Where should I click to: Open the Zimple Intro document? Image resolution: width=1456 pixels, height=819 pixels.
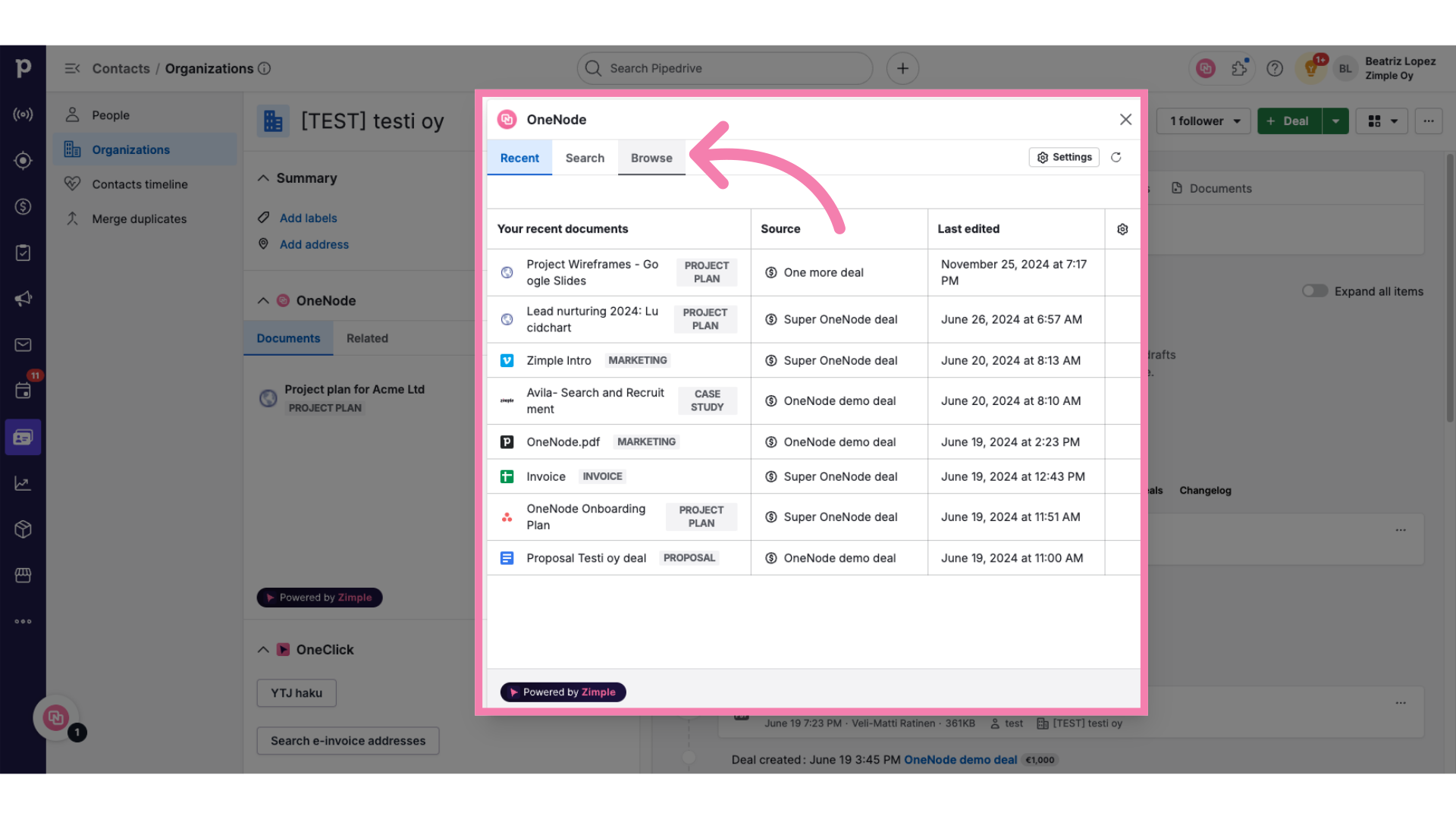[559, 361]
